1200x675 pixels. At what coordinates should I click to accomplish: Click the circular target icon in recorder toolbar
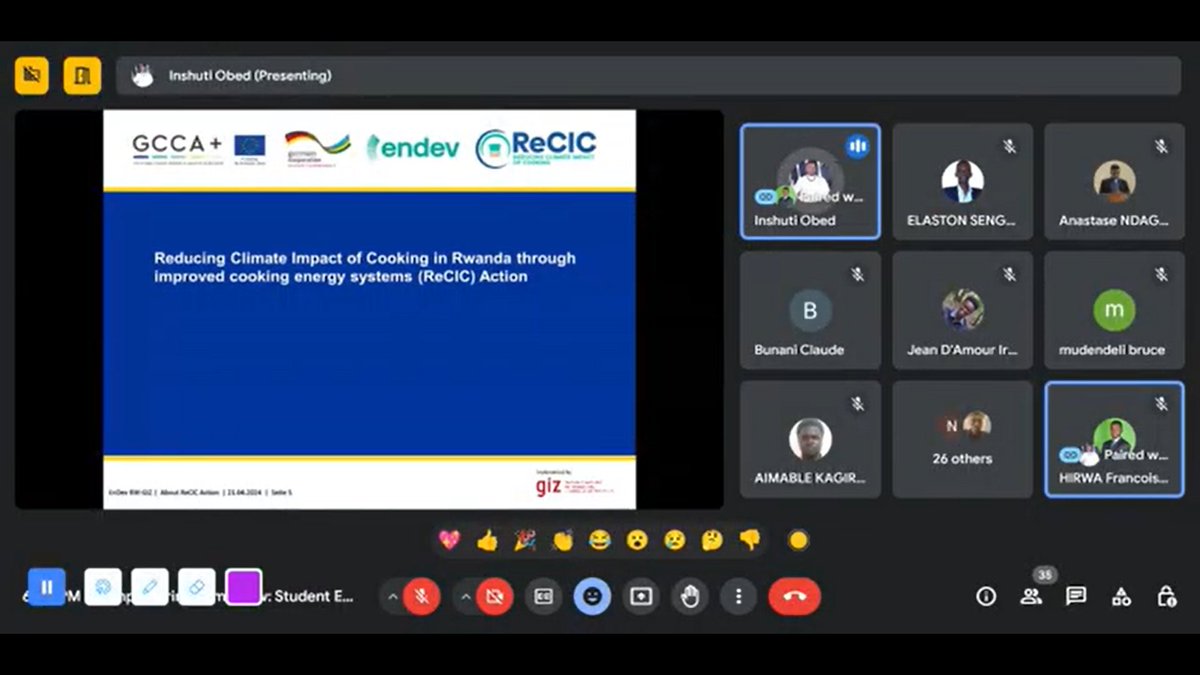pyautogui.click(x=102, y=587)
